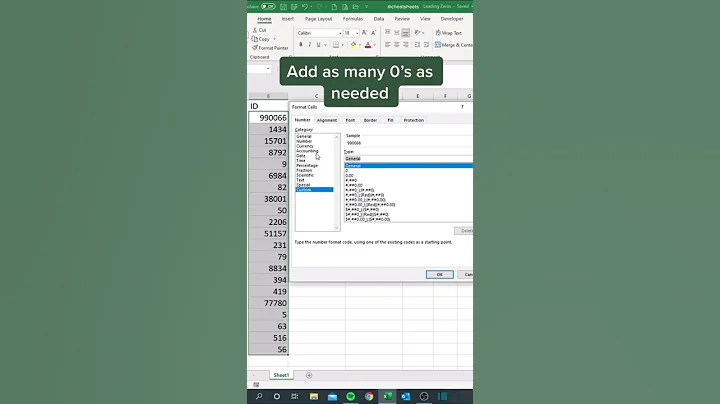Click the Type input field showing General
Viewport: 720px width, 404px height.
408,158
